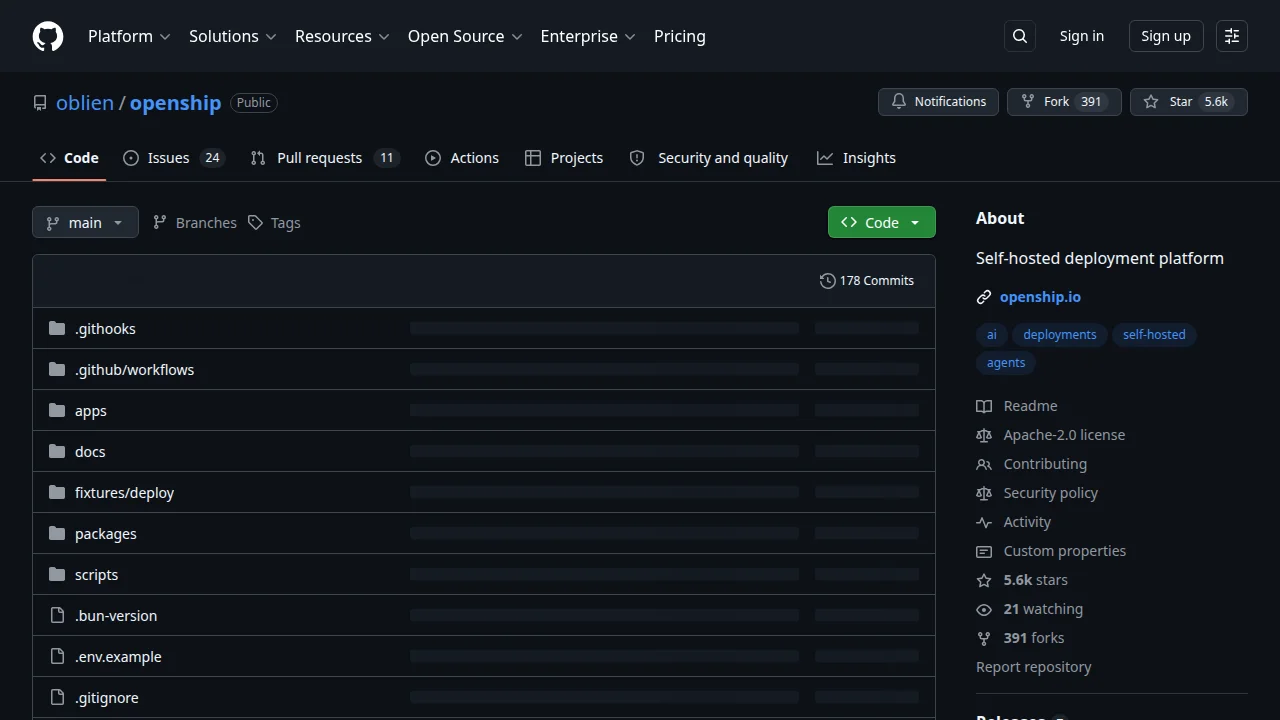Fork the openship repository
Viewport: 1280px width, 720px height.
(x=1064, y=102)
